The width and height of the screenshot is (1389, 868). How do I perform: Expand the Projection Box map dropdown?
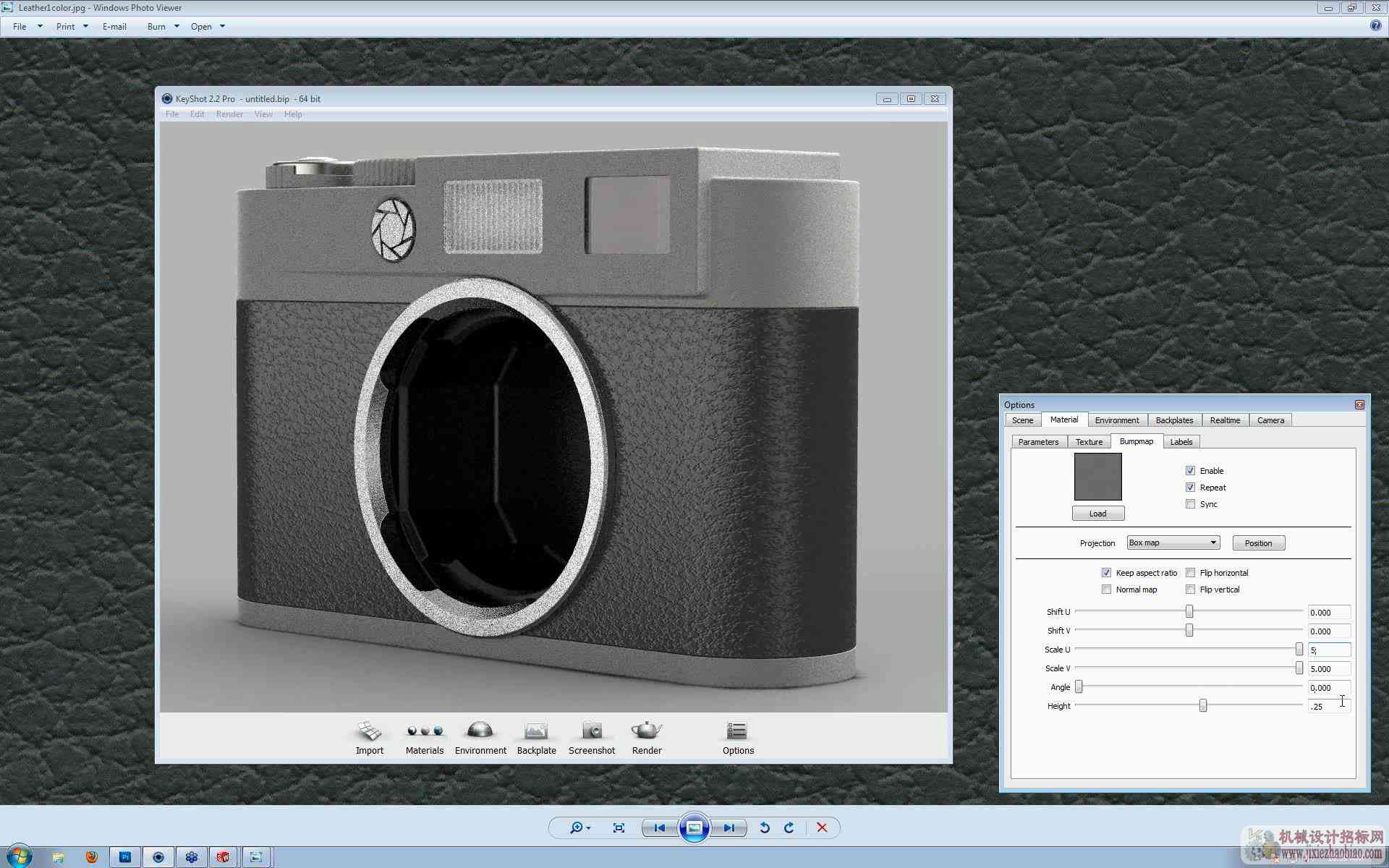(x=1173, y=542)
